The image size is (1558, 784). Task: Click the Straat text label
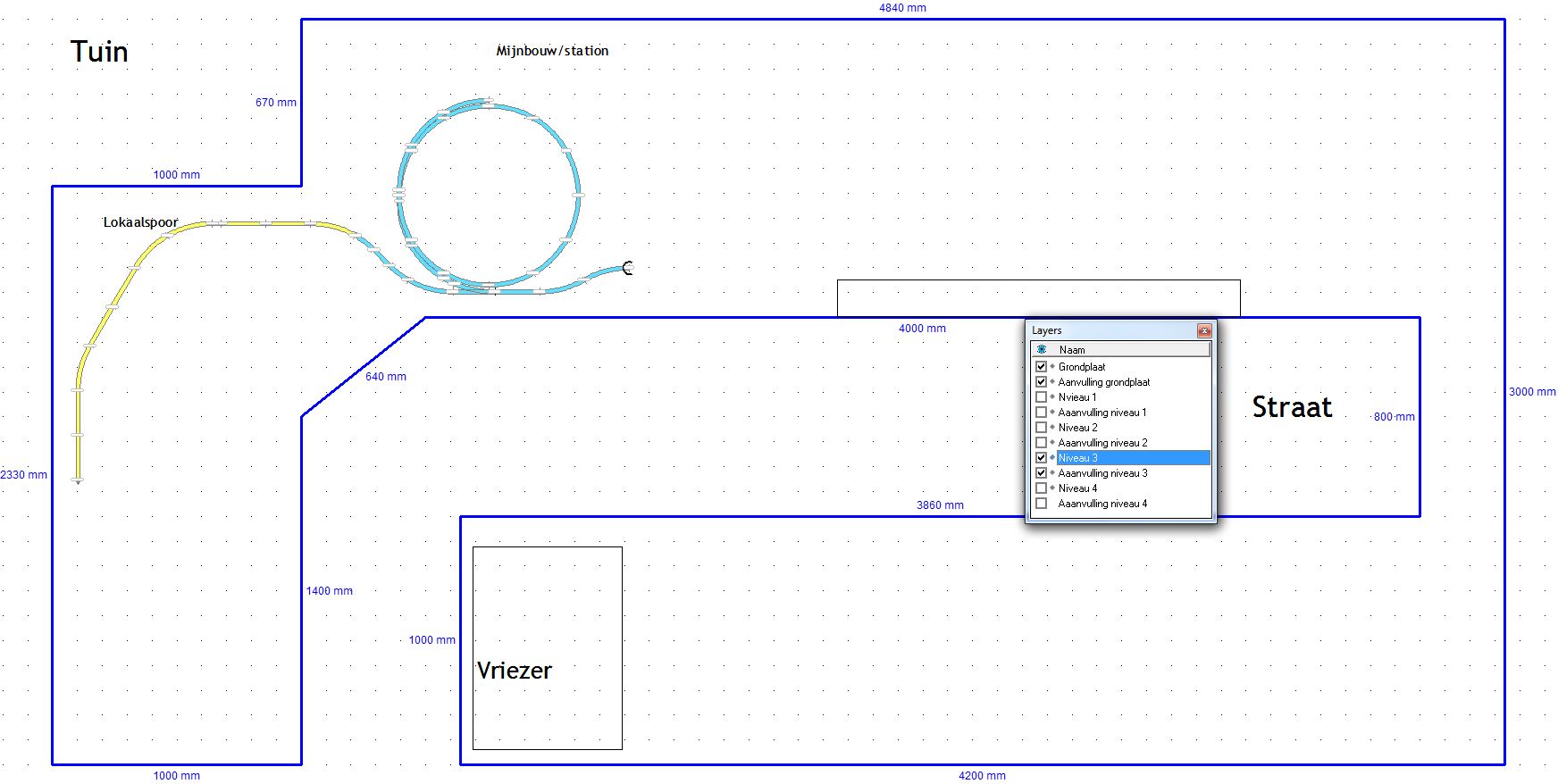point(1292,407)
